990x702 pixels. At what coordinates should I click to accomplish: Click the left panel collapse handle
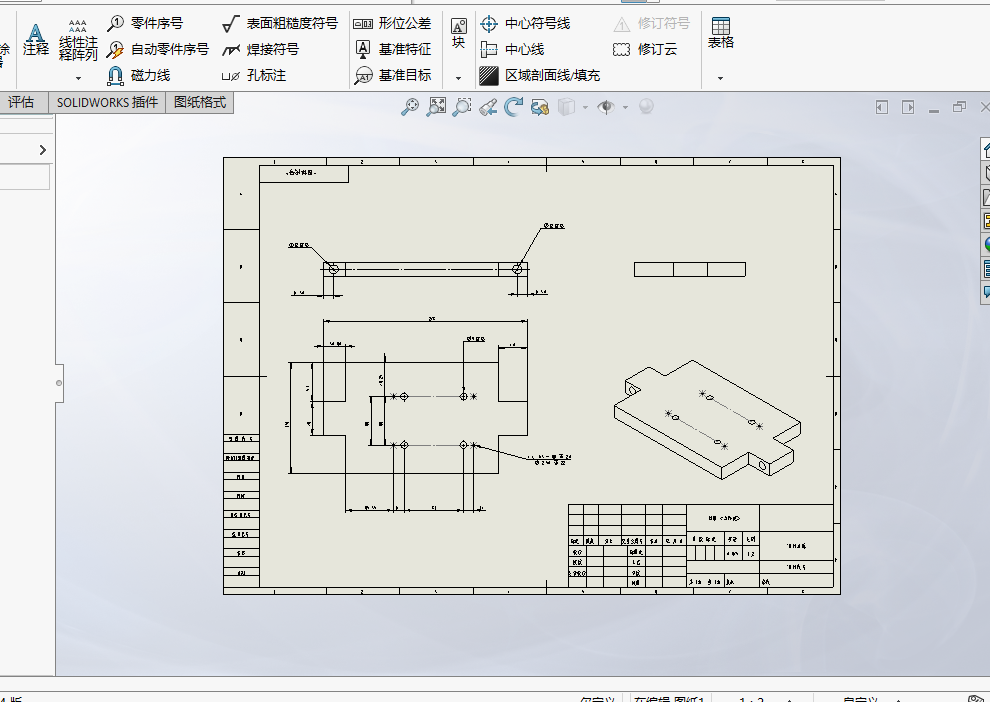point(59,383)
